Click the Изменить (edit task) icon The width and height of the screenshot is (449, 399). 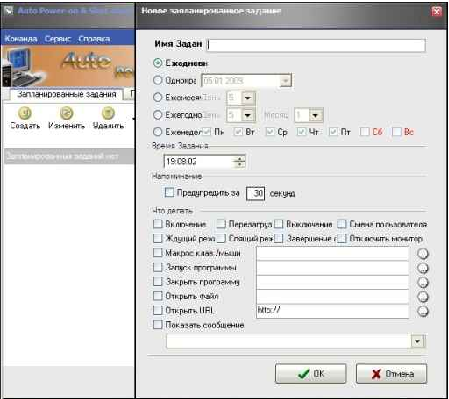coord(66,113)
